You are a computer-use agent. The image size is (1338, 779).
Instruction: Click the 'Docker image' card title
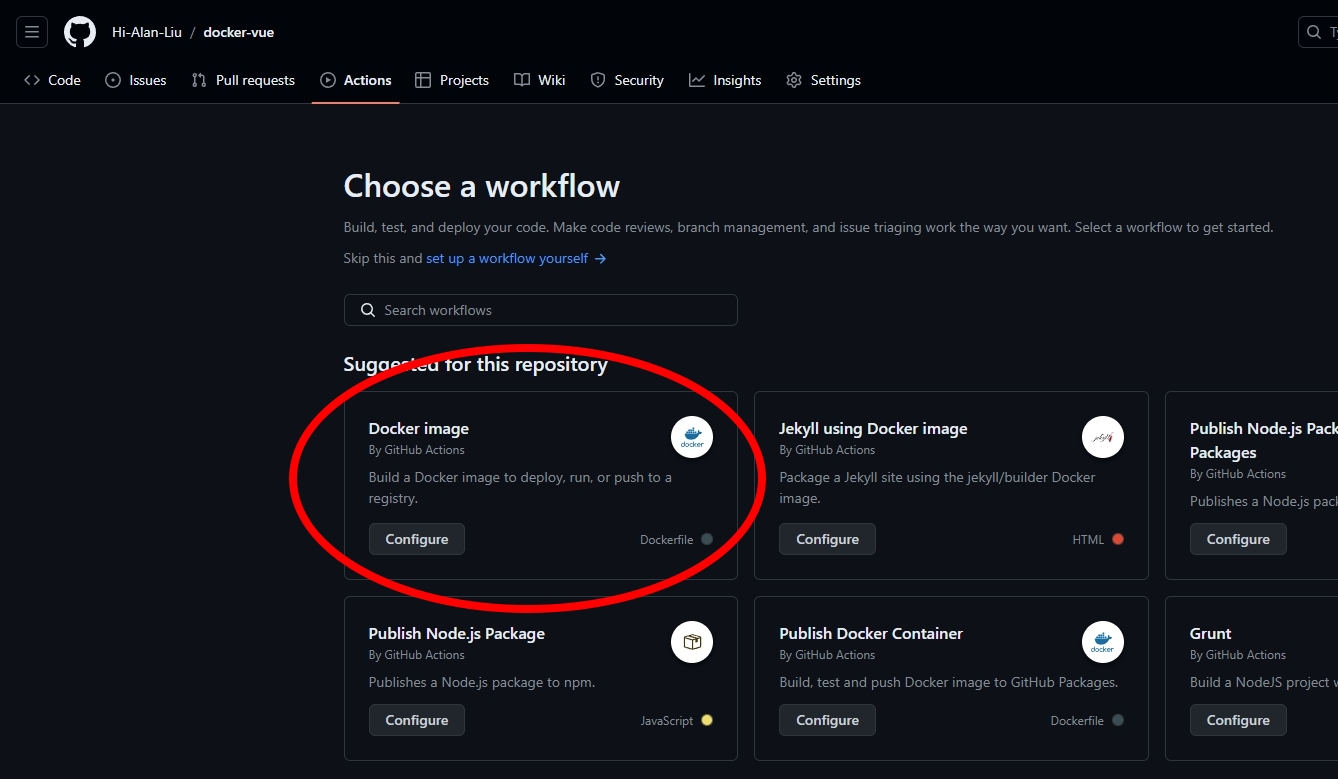pyautogui.click(x=418, y=428)
